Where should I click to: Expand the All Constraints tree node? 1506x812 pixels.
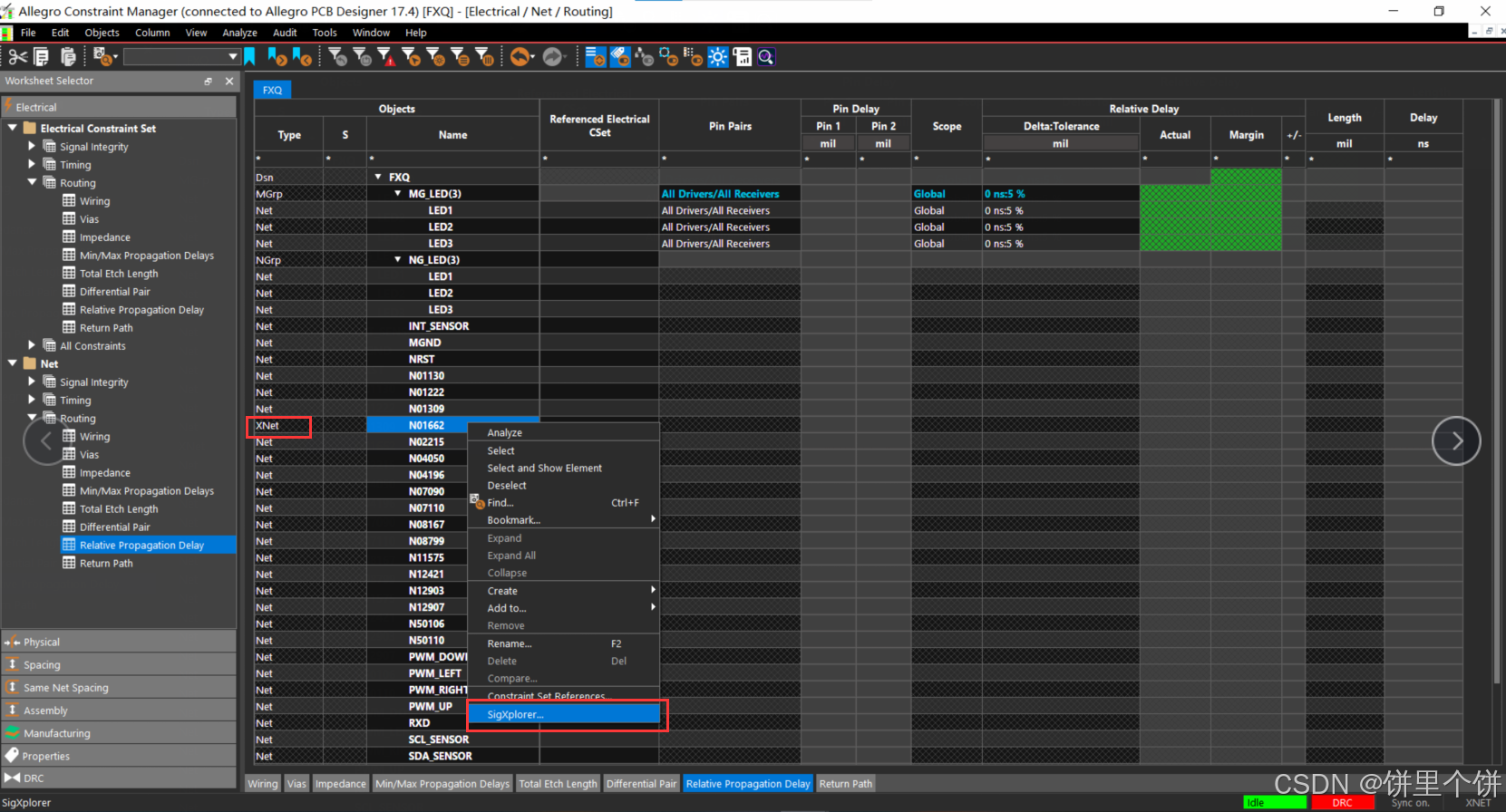(x=32, y=345)
